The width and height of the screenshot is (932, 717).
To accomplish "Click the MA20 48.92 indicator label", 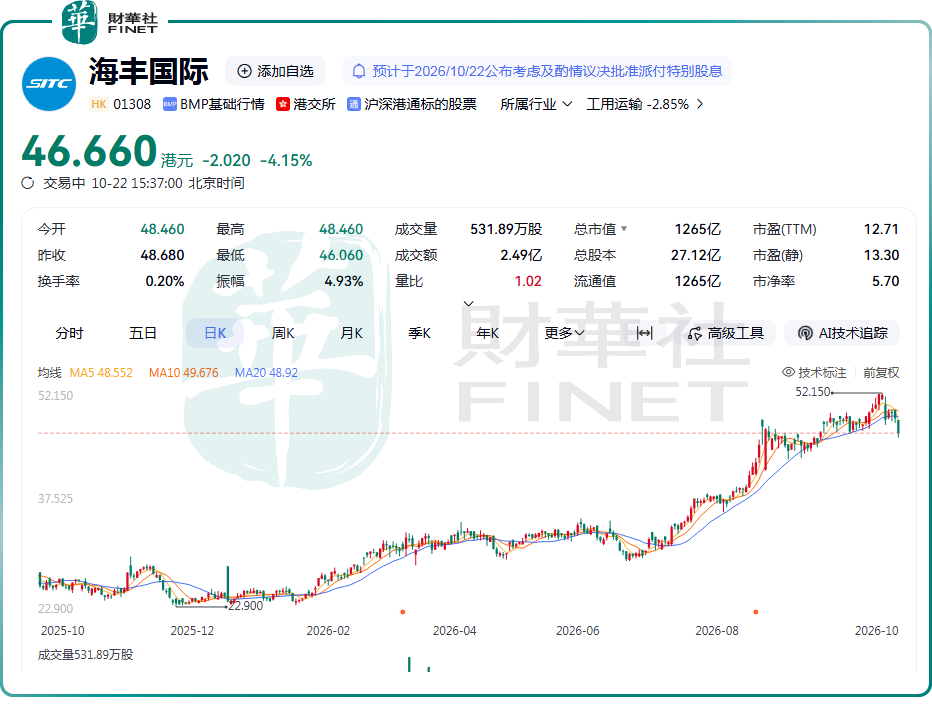I will [266, 373].
